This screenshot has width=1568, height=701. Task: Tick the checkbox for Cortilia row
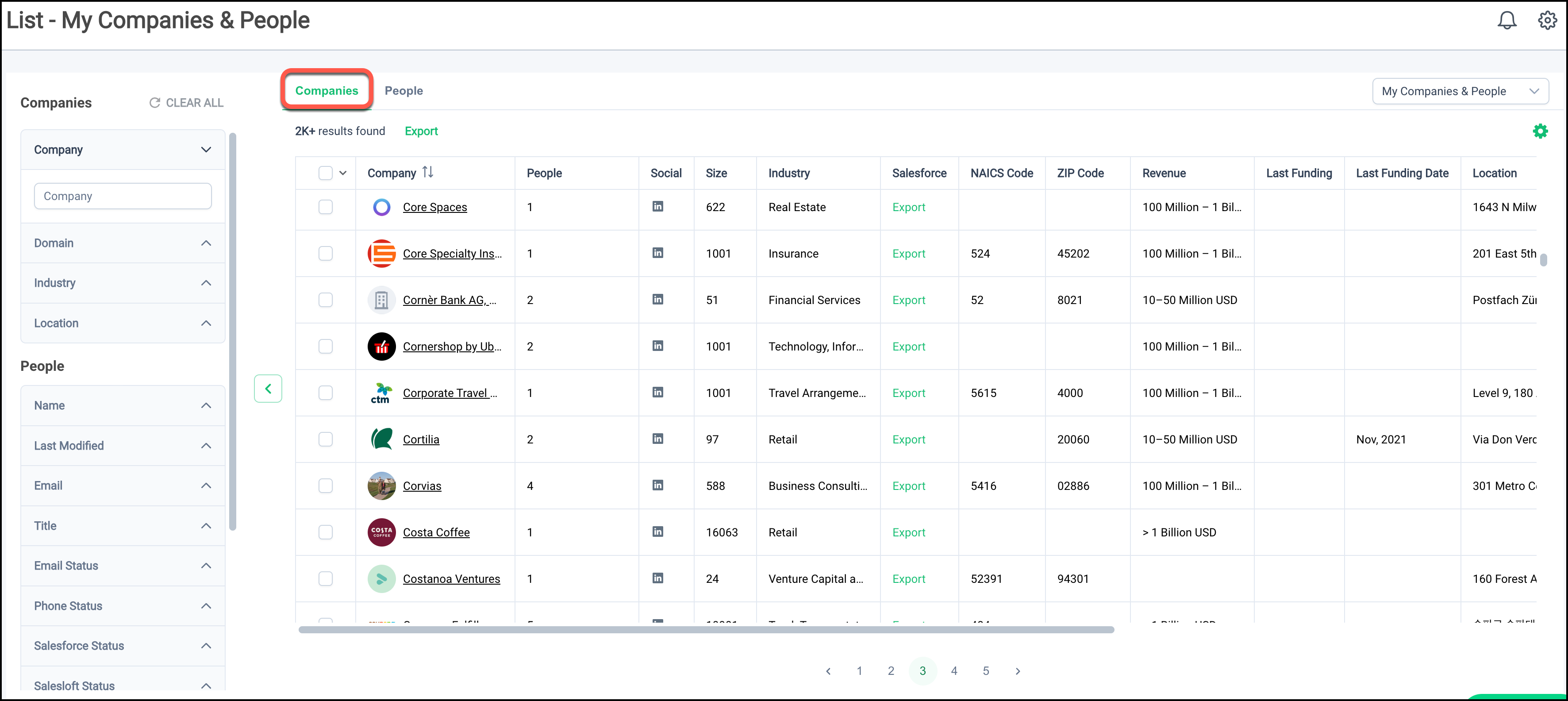coord(326,439)
